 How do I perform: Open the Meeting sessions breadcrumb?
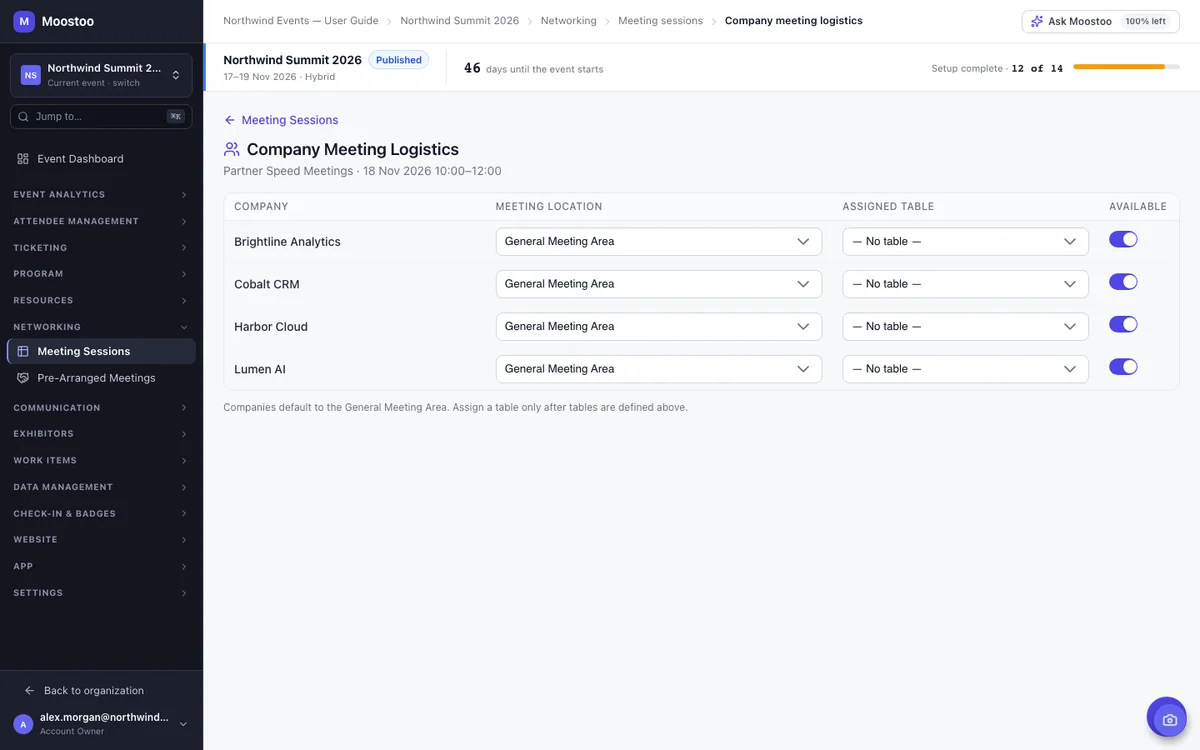[x=660, y=21]
